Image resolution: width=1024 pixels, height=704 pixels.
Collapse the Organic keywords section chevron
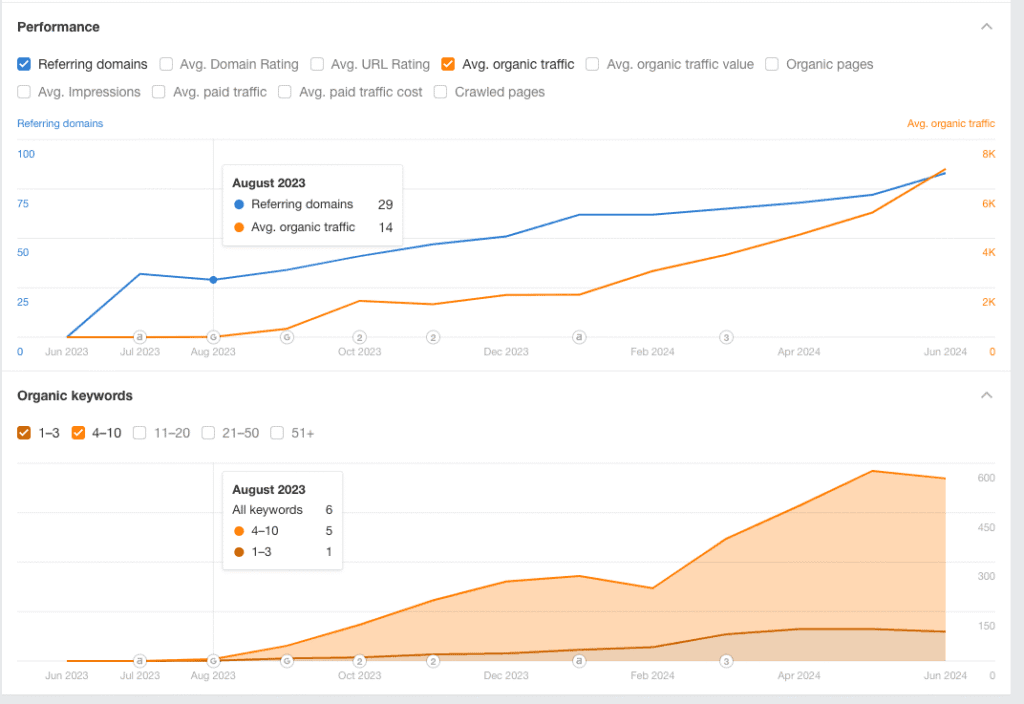(x=987, y=396)
